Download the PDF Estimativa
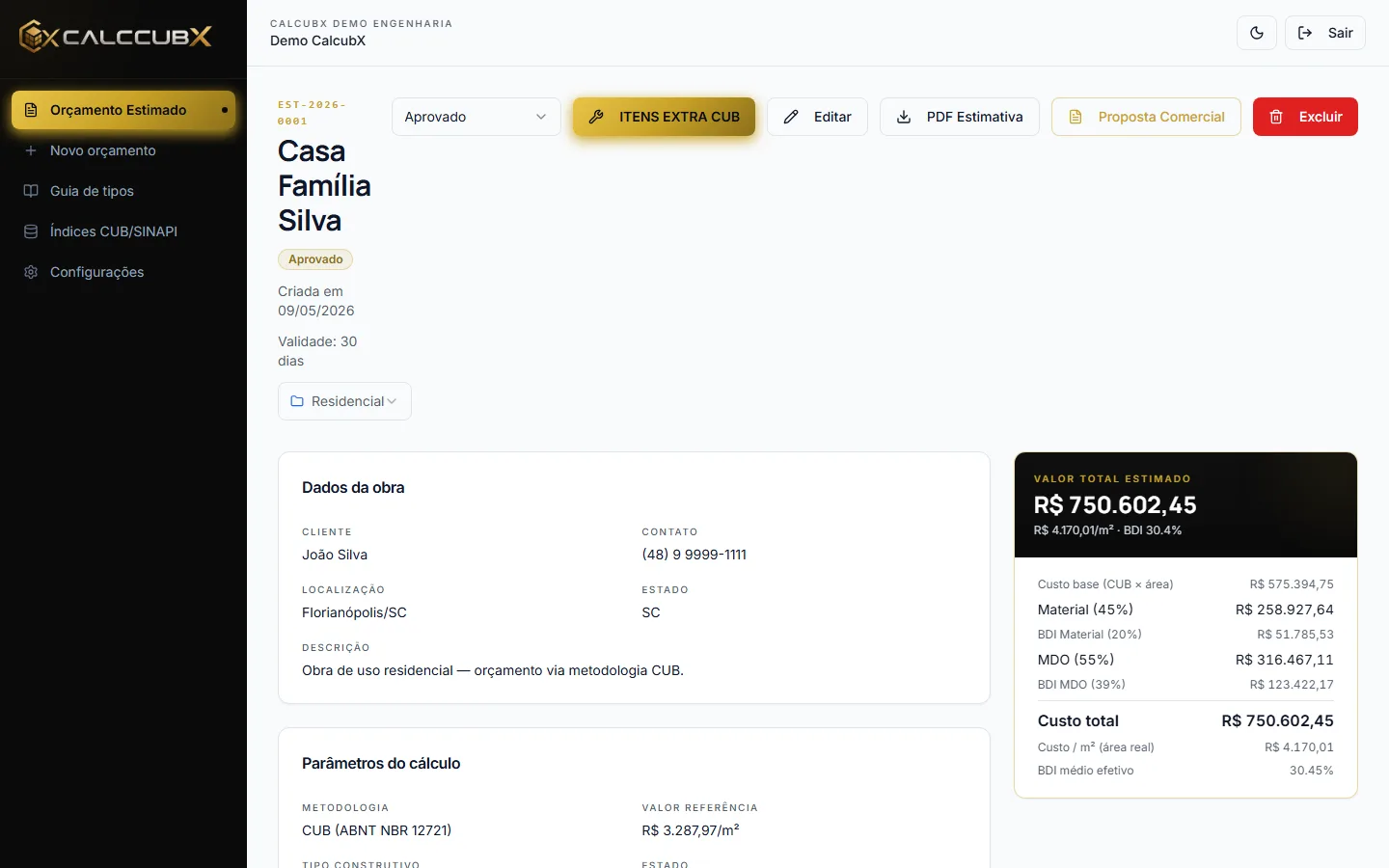This screenshot has width=1389, height=868. (960, 117)
